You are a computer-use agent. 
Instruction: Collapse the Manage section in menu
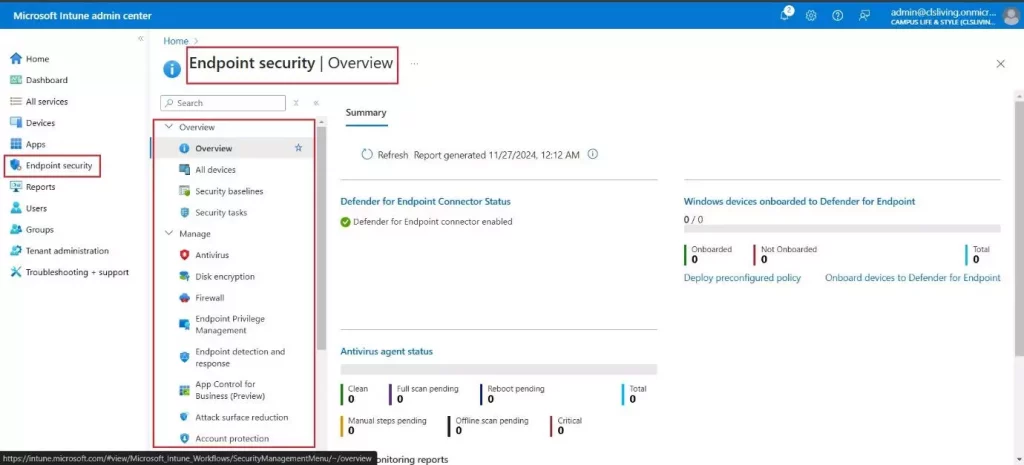pyautogui.click(x=168, y=234)
